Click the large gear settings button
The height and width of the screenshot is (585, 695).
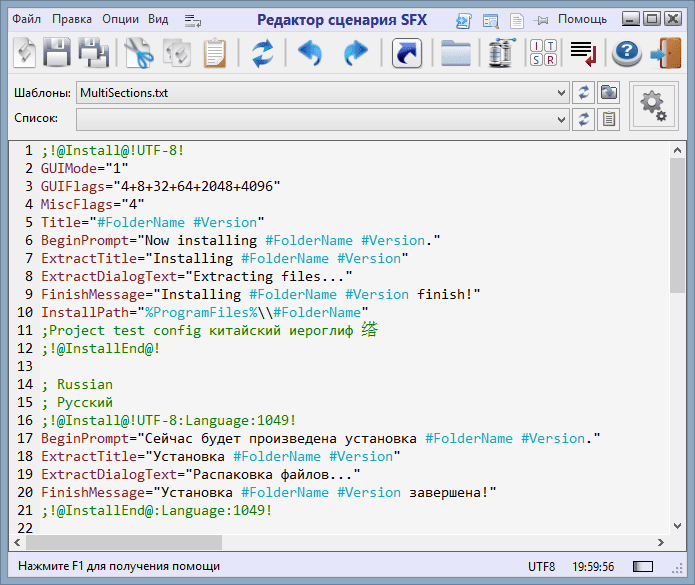coord(656,105)
